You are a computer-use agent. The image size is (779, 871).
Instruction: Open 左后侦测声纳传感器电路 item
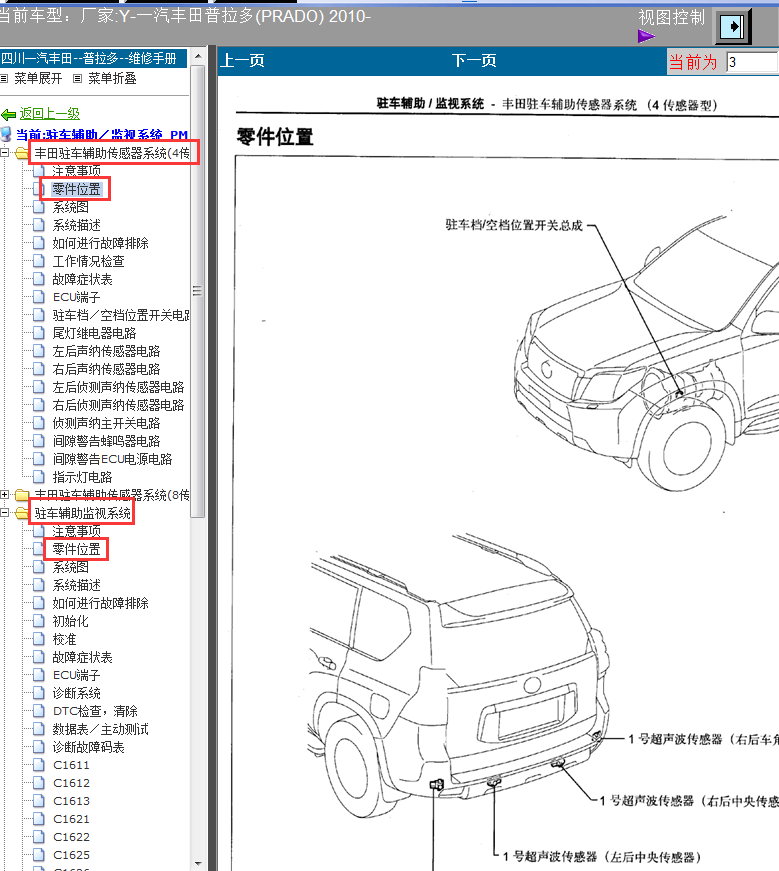coord(118,387)
